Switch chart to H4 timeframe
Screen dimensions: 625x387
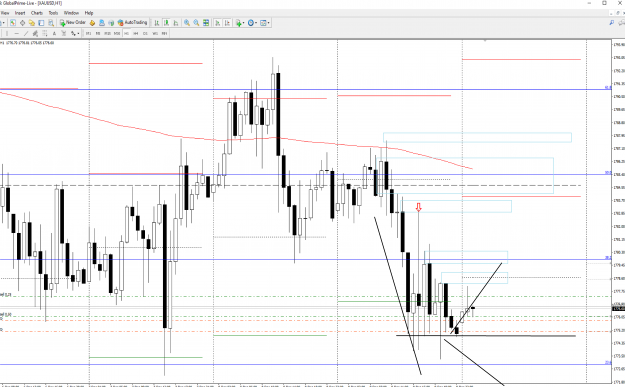pyautogui.click(x=136, y=33)
